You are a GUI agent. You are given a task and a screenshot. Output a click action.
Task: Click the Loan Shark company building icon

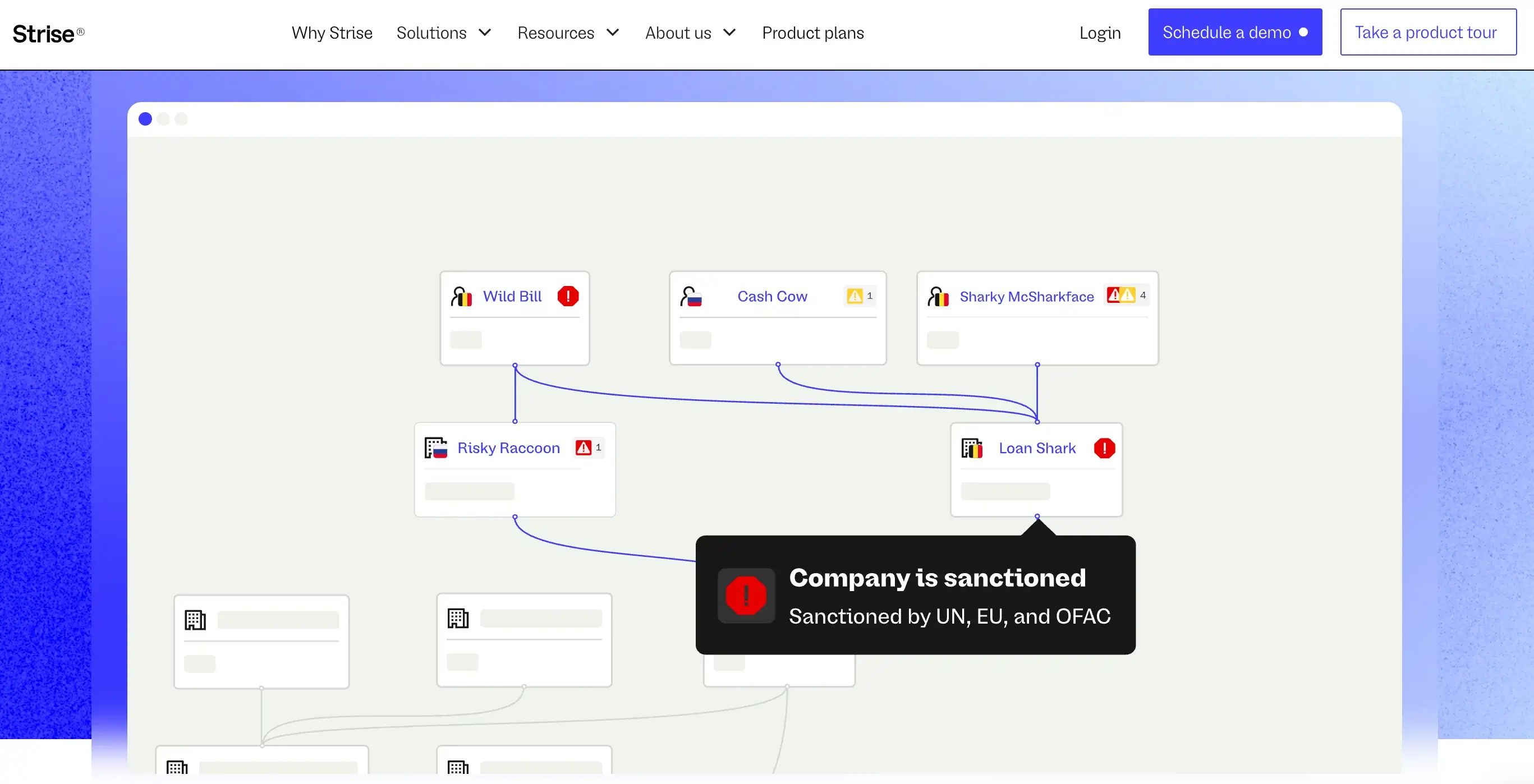click(x=972, y=448)
